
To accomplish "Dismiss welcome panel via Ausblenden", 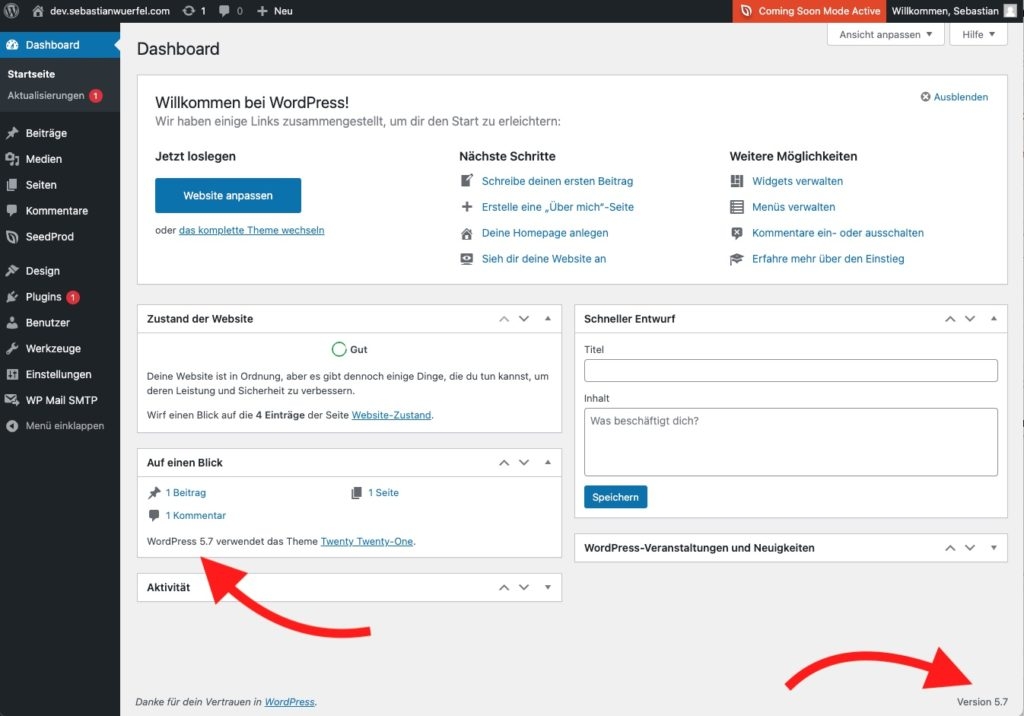I will [x=954, y=97].
